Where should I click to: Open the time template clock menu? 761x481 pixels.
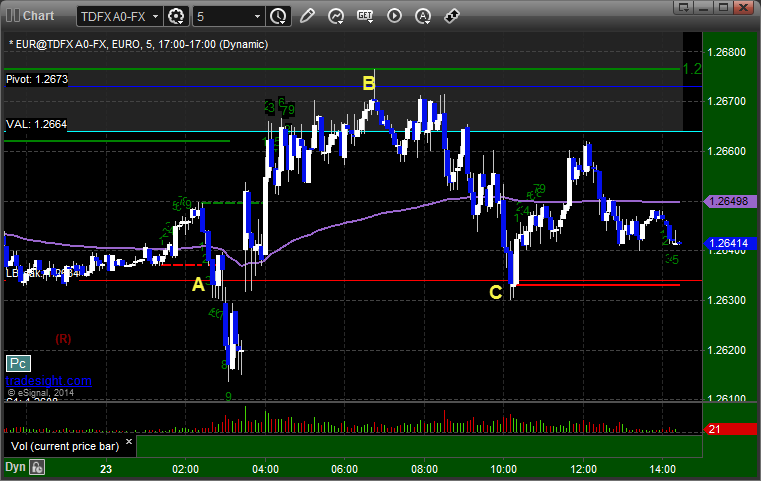point(279,17)
